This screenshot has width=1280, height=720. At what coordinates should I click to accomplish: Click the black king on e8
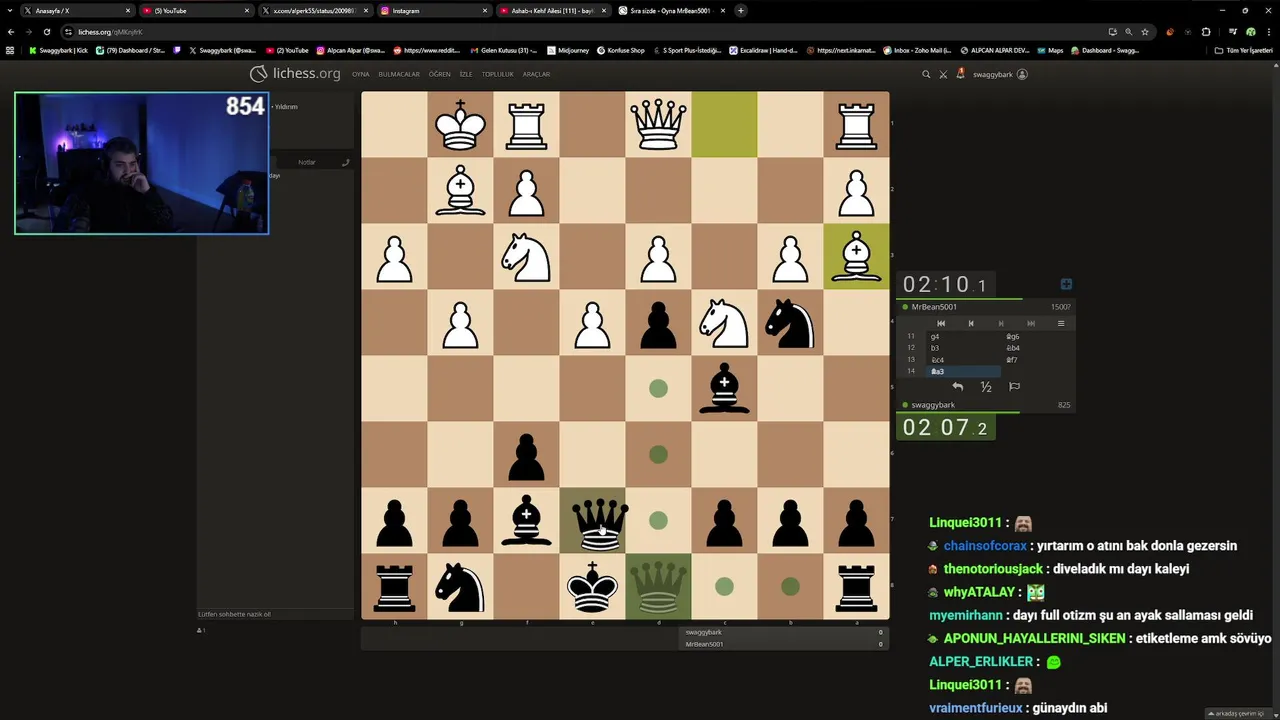pos(592,587)
